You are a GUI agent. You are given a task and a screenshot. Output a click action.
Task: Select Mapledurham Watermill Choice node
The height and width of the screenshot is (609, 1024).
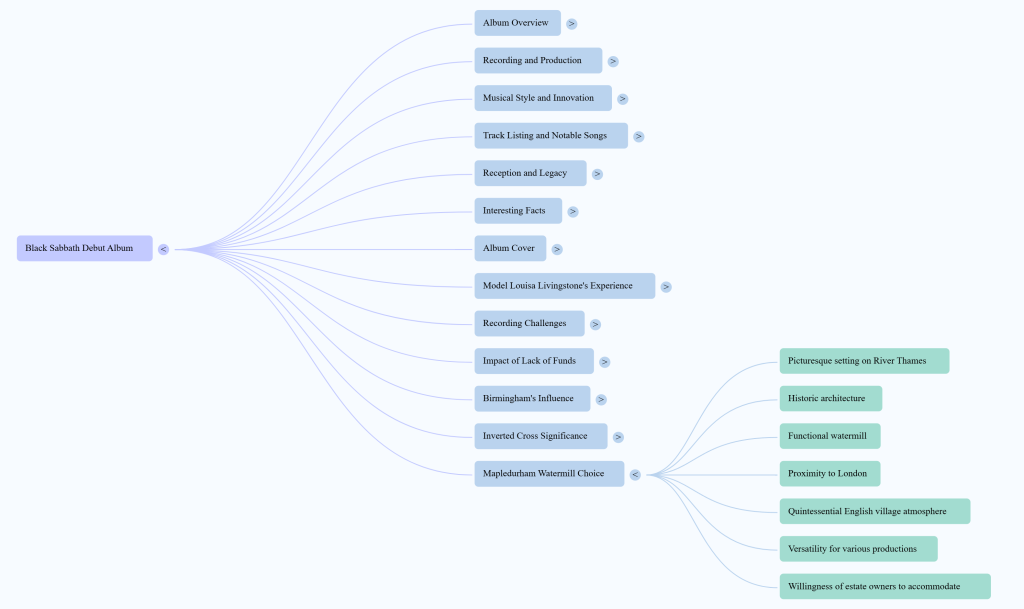click(549, 474)
